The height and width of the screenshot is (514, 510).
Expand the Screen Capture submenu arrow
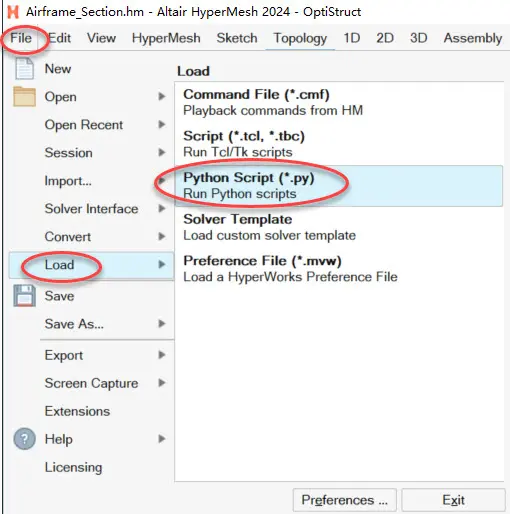pos(162,383)
